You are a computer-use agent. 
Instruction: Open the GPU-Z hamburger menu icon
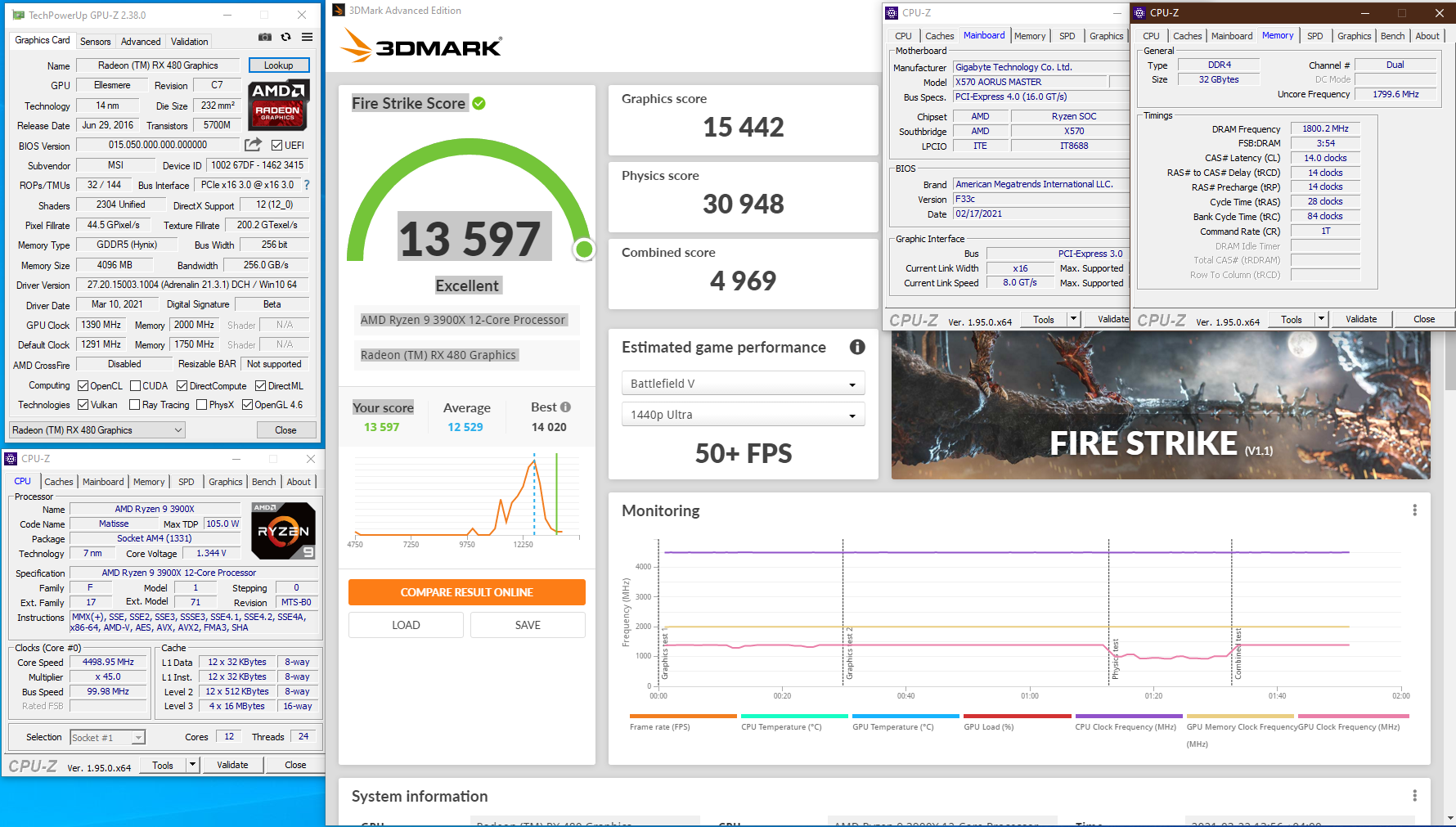point(307,37)
